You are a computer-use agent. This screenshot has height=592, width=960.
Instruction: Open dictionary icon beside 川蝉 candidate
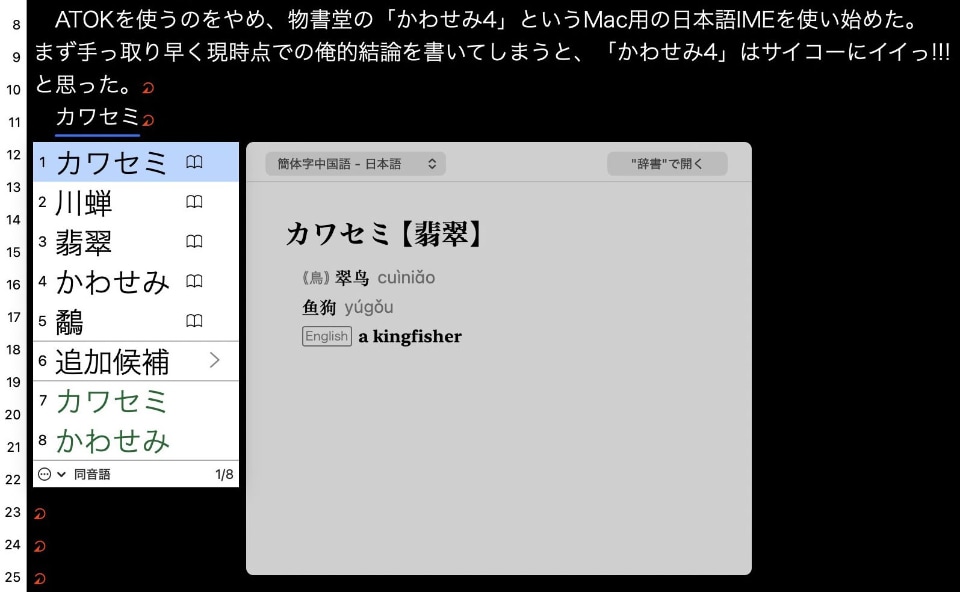[194, 202]
